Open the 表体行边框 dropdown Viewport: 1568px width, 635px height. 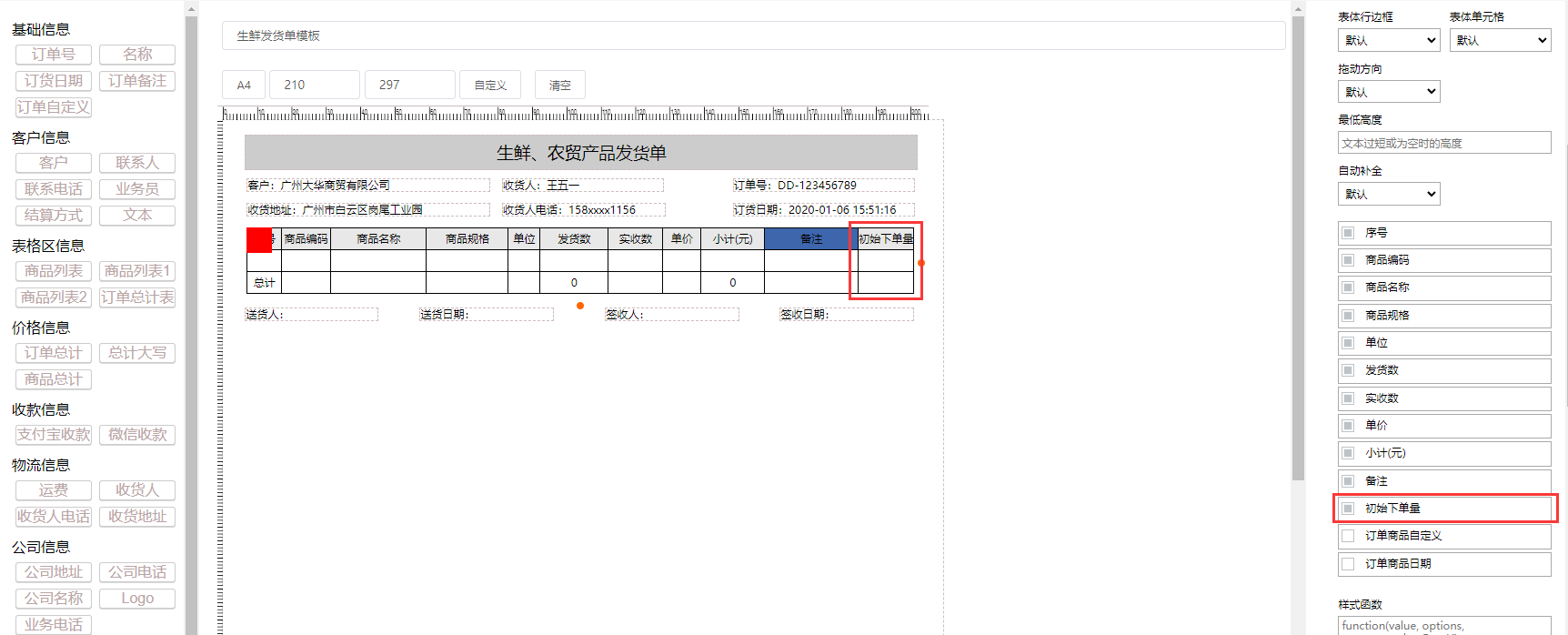[x=1388, y=40]
